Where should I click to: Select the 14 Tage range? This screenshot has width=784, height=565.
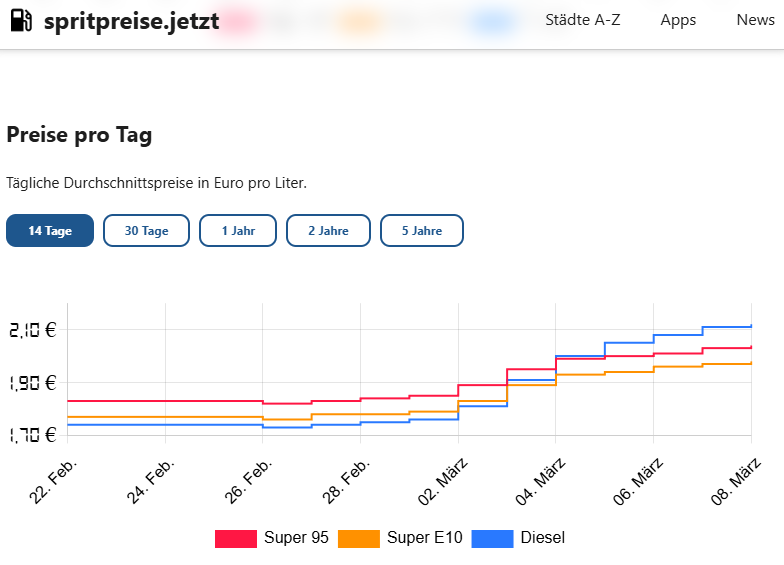click(x=50, y=231)
